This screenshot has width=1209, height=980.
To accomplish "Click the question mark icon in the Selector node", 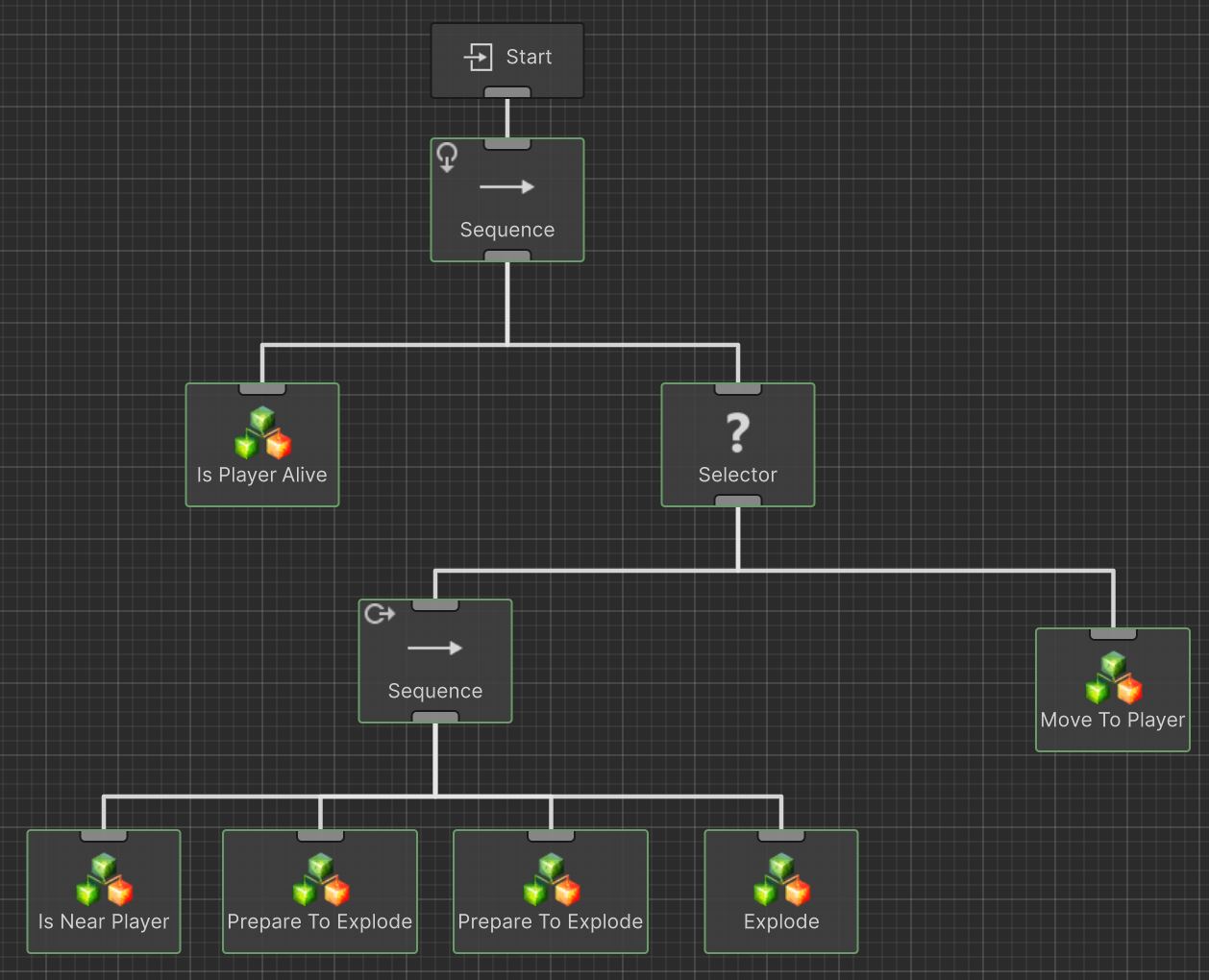I will [x=737, y=432].
